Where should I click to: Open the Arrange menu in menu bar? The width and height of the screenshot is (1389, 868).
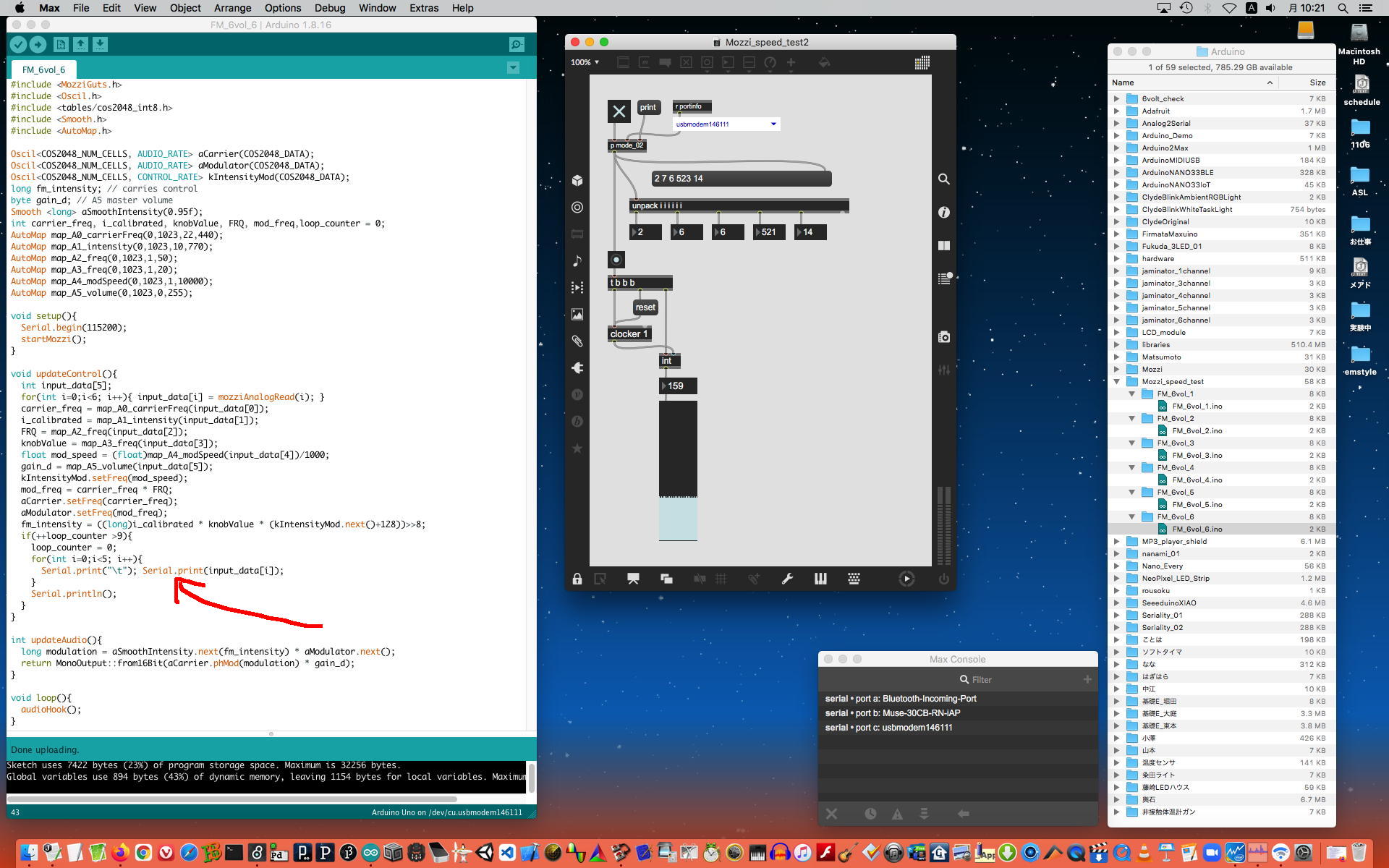[232, 8]
